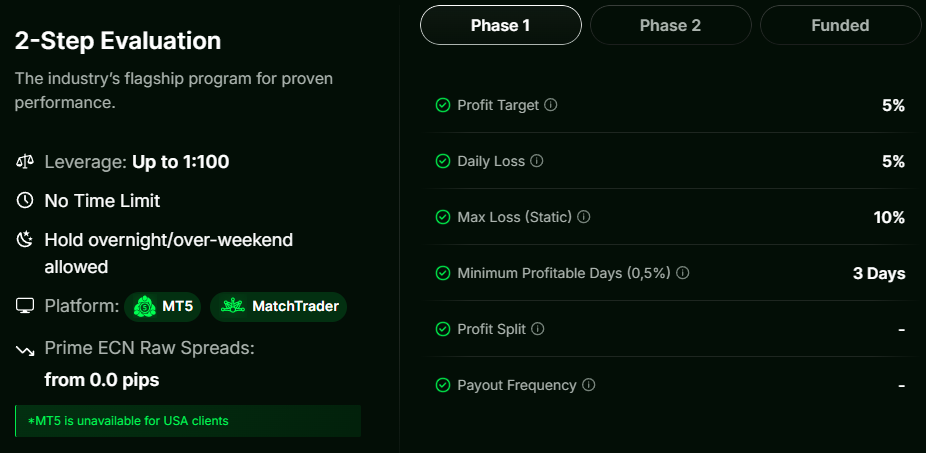
Task: Click the info icon beside Profit Target
Action: tap(551, 105)
